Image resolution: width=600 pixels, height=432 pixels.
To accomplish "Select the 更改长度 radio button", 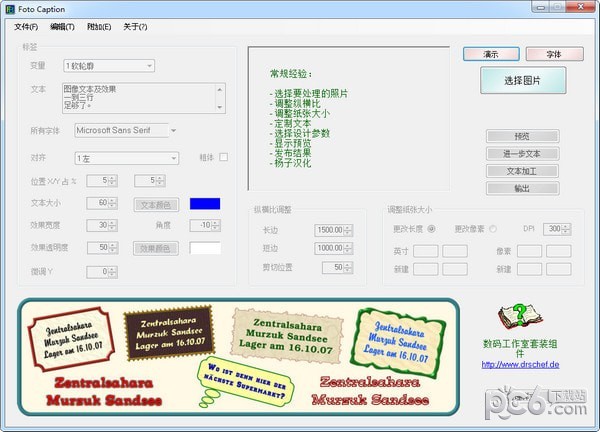I will [x=431, y=229].
